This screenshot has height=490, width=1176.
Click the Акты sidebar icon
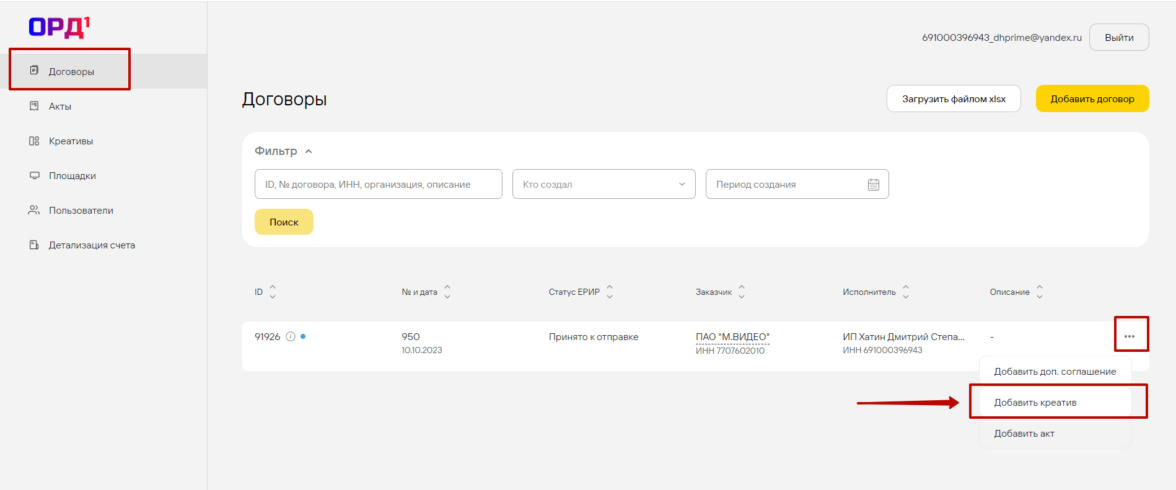point(34,106)
